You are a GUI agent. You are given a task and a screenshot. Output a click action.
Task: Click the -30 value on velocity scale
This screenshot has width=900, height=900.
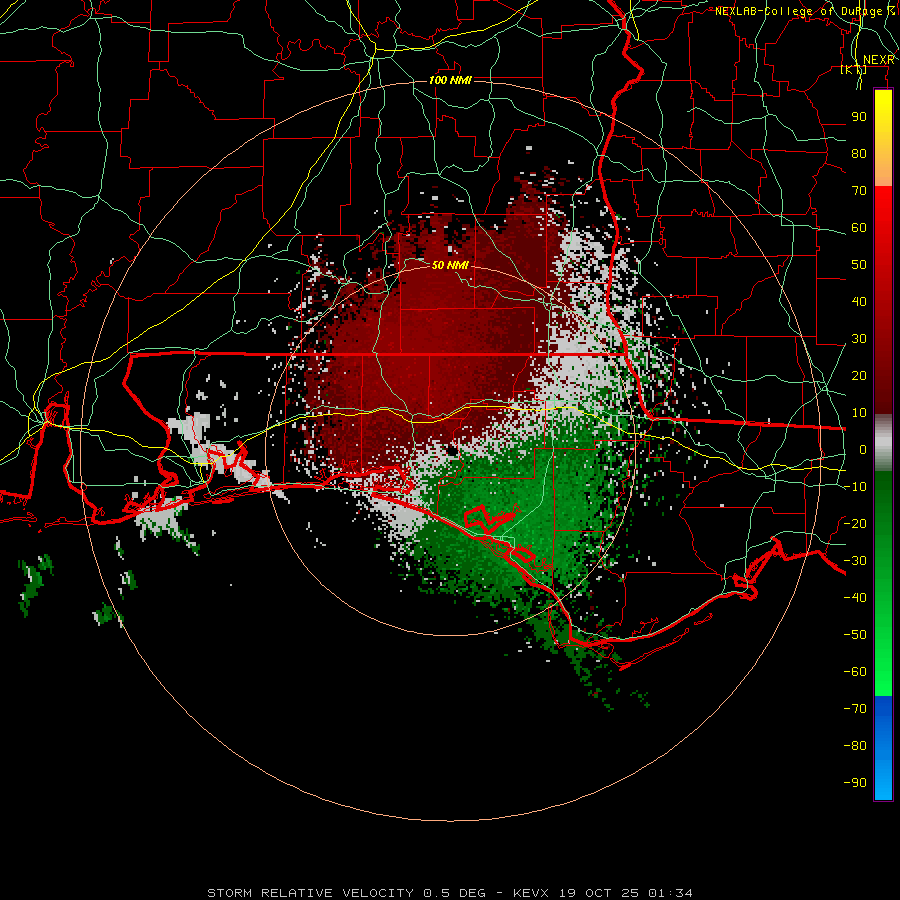coord(855,561)
